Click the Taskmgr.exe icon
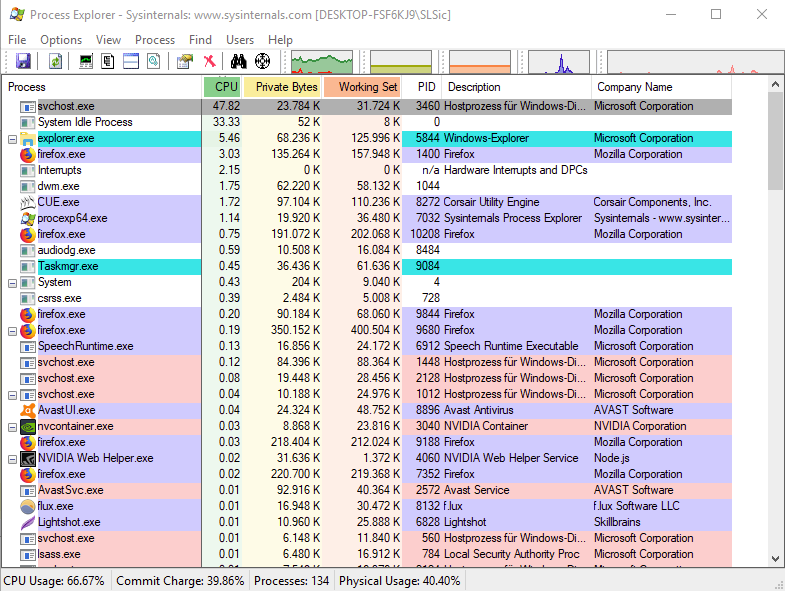This screenshot has height=591, width=785. 28,266
